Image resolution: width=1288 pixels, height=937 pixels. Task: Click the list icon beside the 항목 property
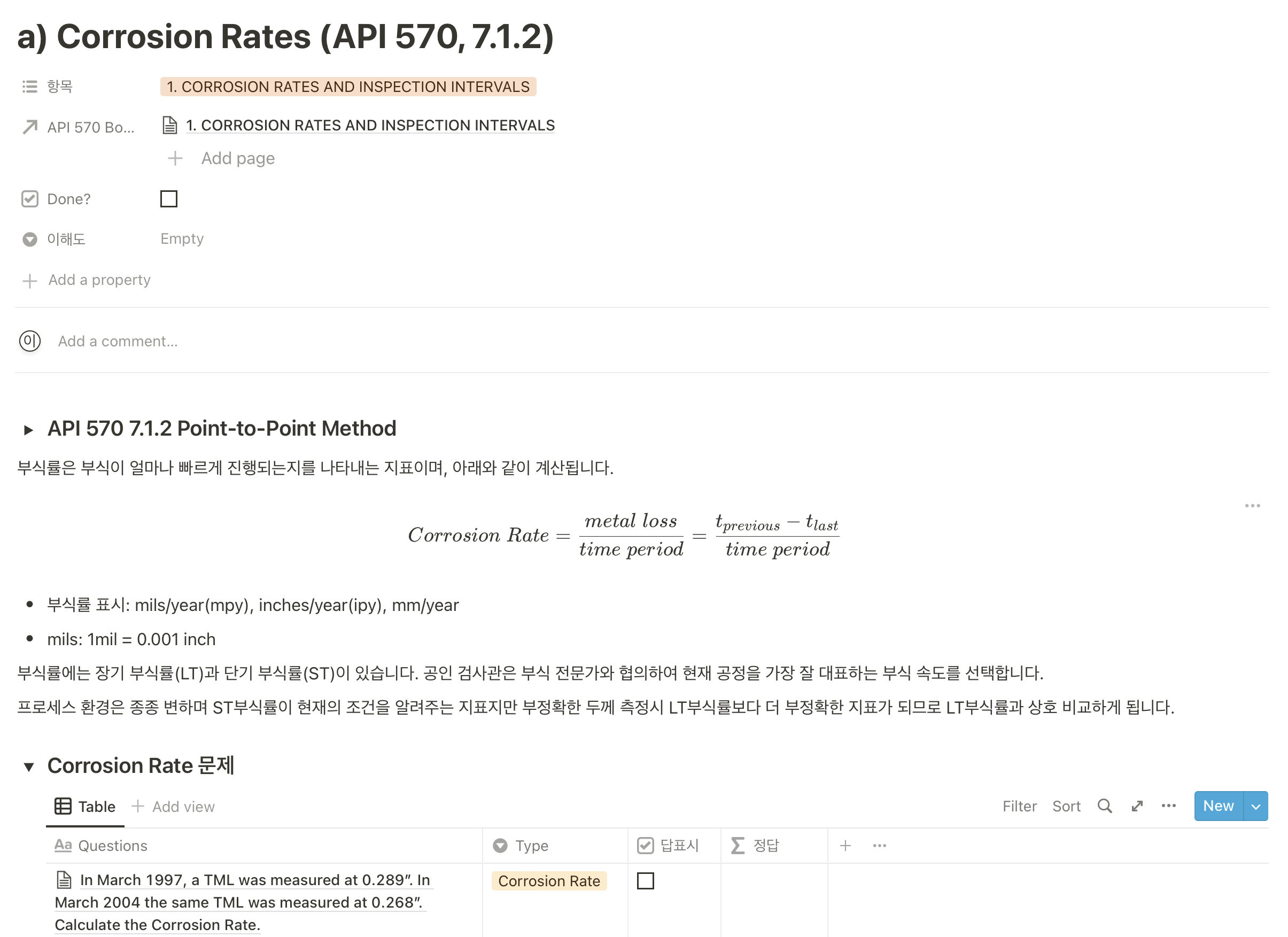coord(29,86)
